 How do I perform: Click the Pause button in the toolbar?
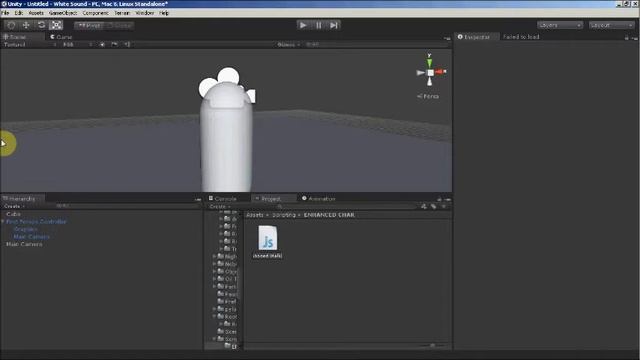pyautogui.click(x=318, y=25)
